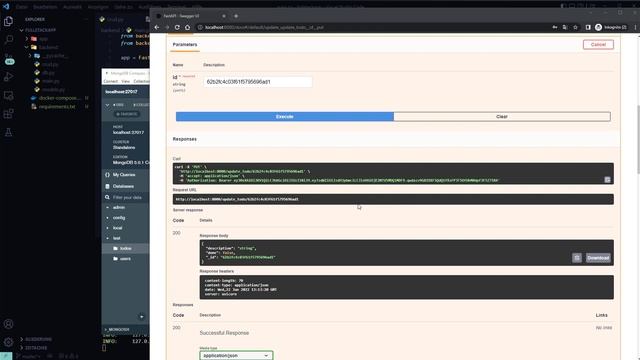Viewport: 640px width, 360px height.
Task: Open docker-compose file in Explorer
Action: click(59, 98)
